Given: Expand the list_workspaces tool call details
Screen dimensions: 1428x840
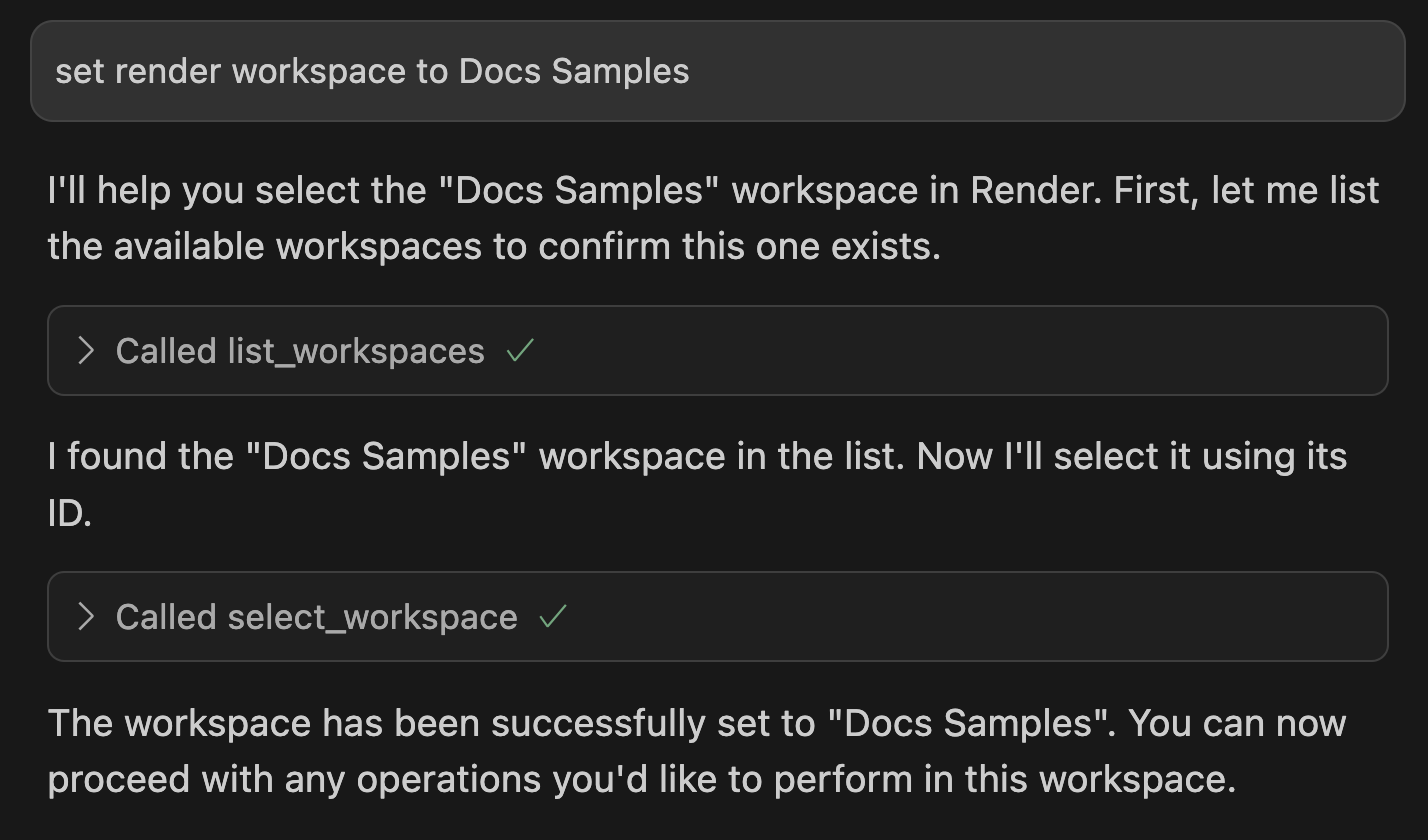Looking at the screenshot, I should (x=300, y=351).
